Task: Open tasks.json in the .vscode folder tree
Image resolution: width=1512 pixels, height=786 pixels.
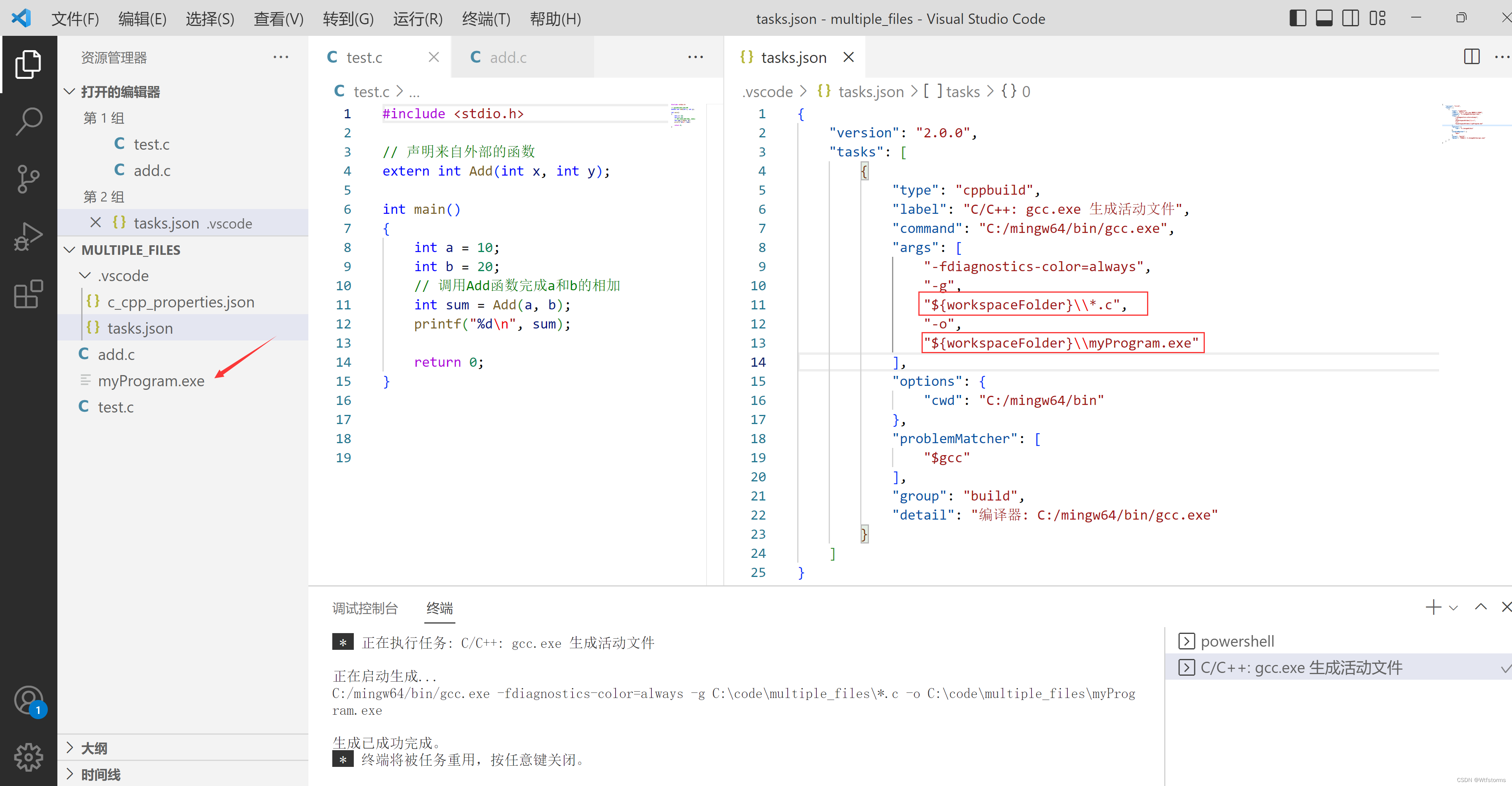Action: point(183,328)
